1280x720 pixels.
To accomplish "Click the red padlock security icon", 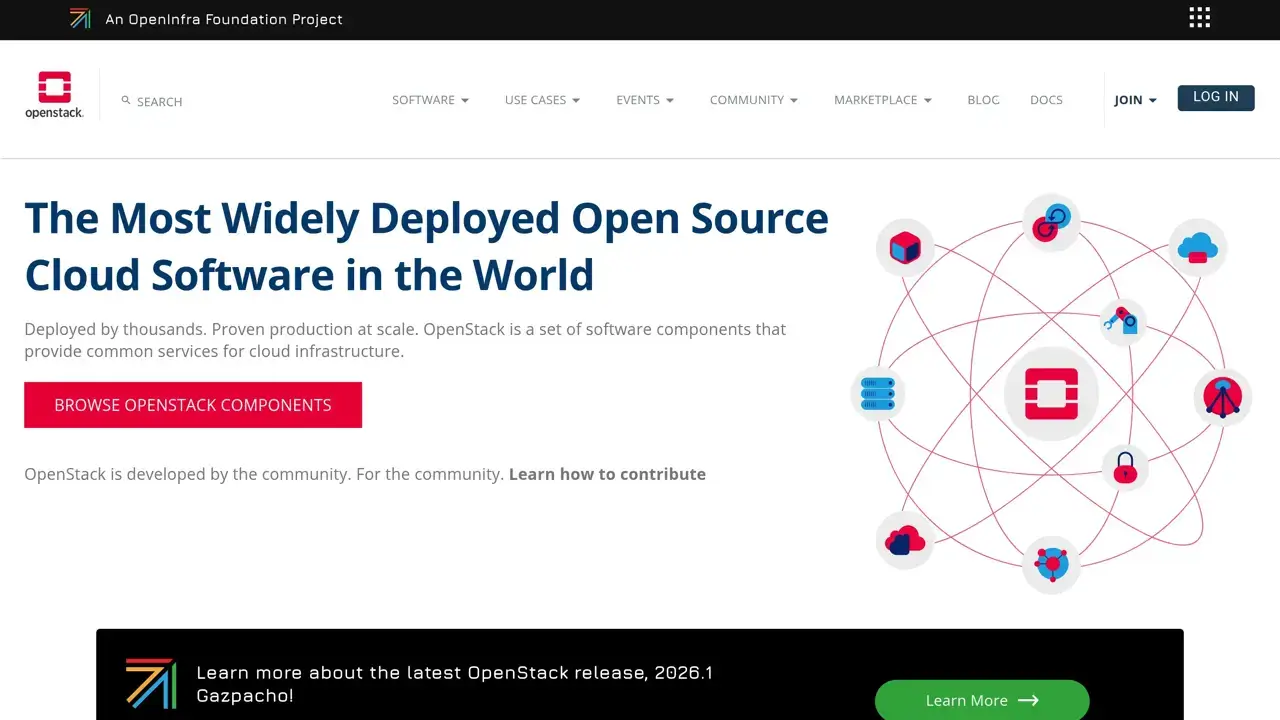I will pyautogui.click(x=1125, y=467).
